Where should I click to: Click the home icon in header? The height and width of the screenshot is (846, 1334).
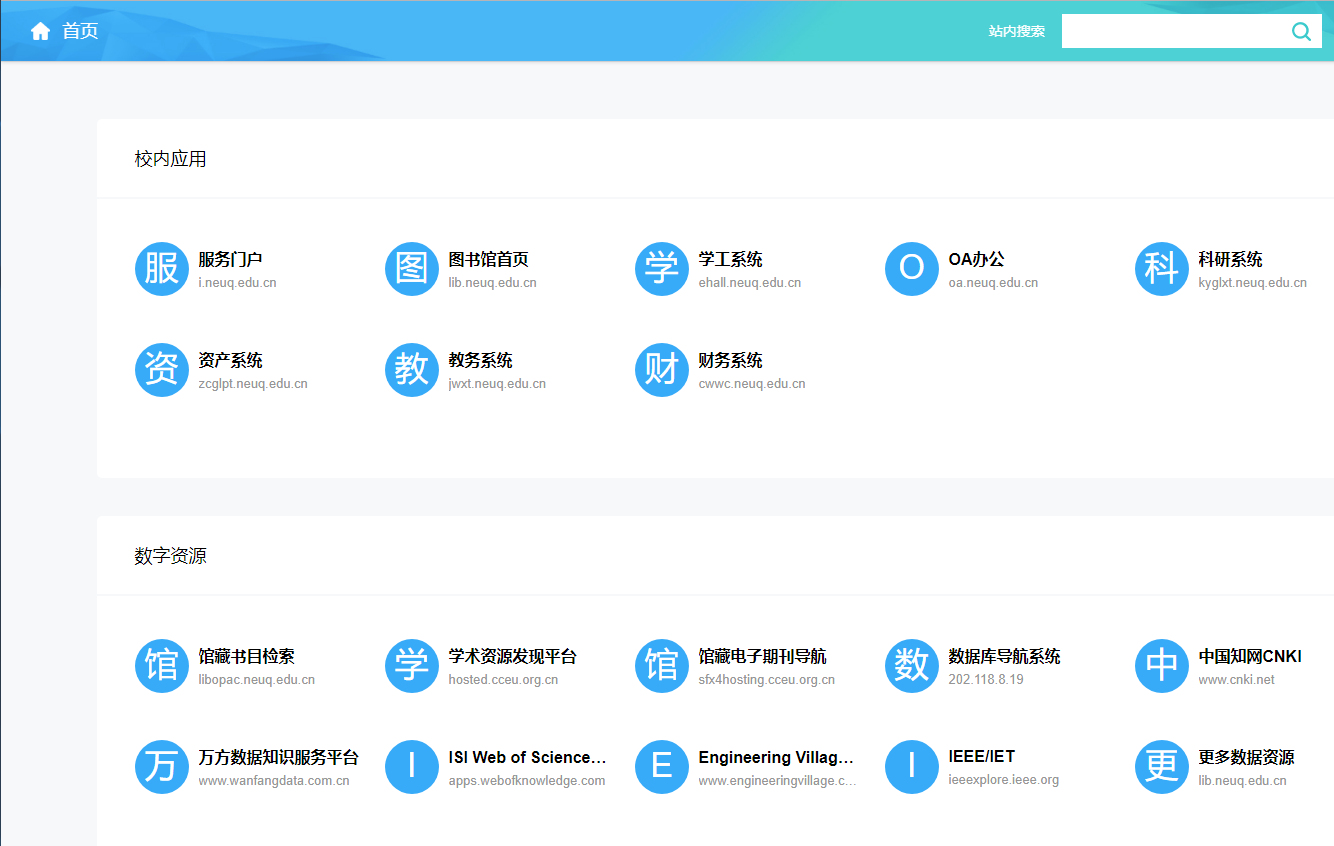40,31
